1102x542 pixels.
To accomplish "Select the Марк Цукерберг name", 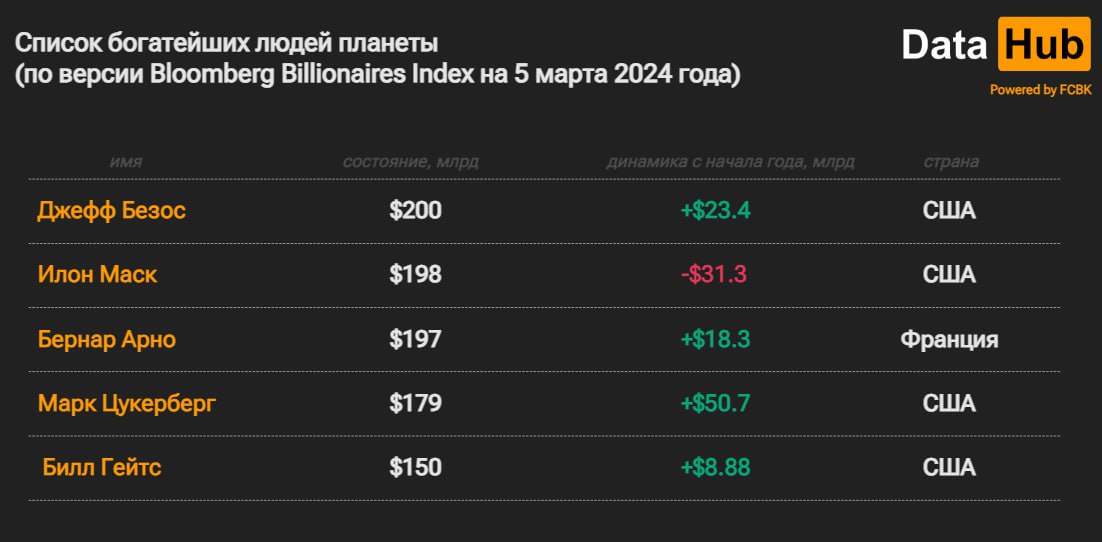I will (127, 404).
